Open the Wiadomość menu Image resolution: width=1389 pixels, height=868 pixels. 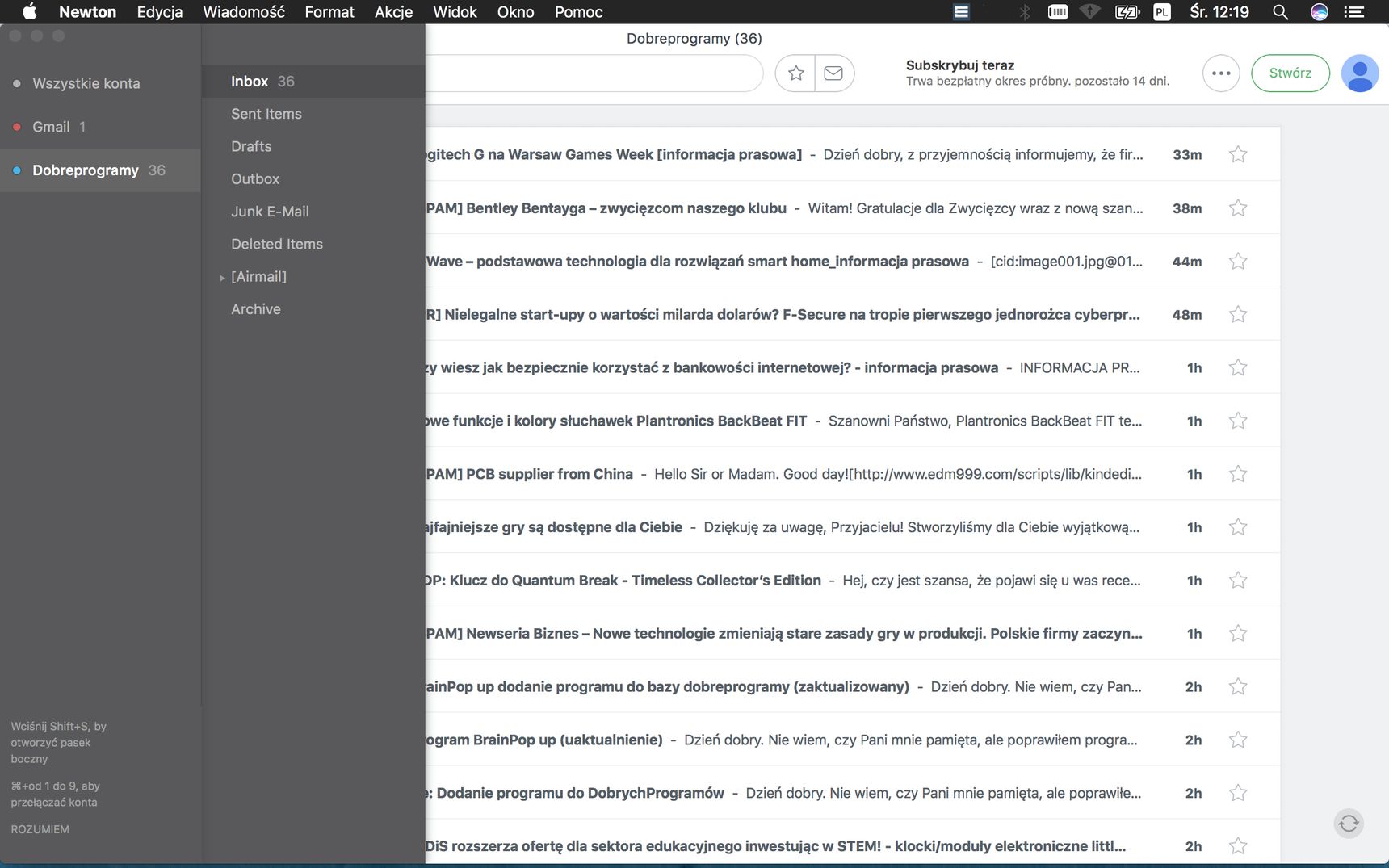244,12
